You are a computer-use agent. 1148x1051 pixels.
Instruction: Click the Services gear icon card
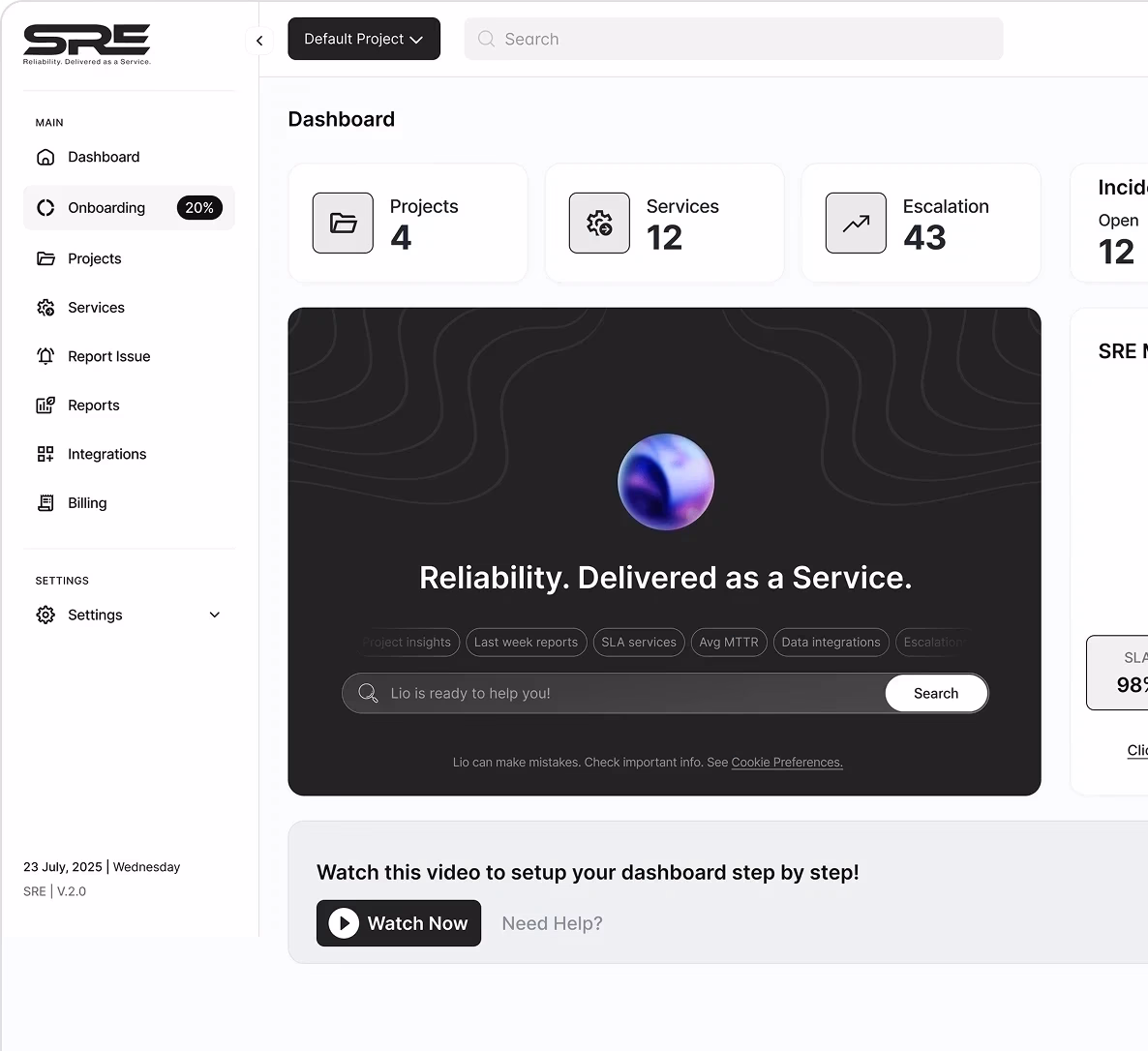coord(599,224)
